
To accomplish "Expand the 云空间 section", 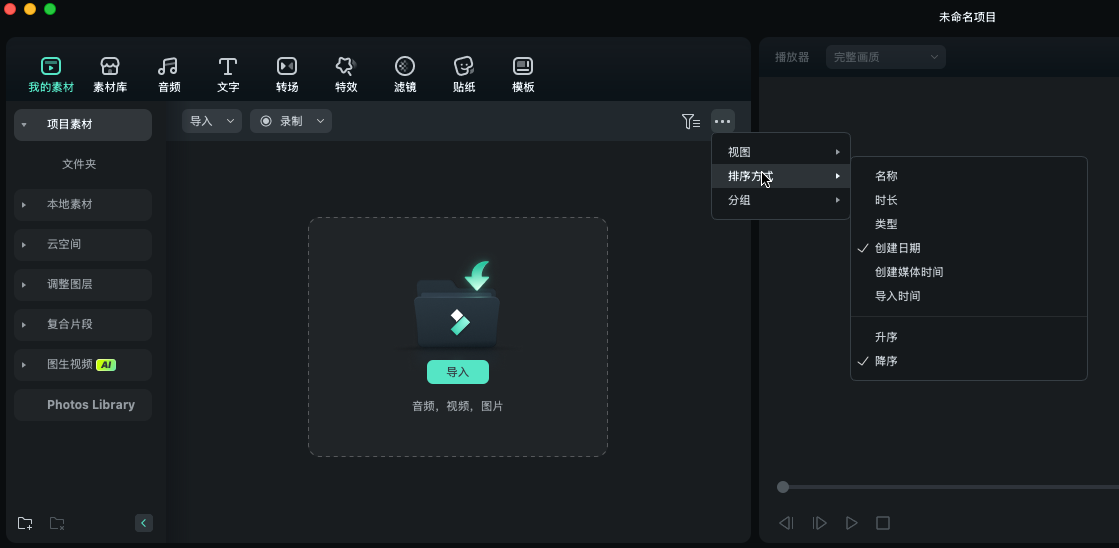I will pyautogui.click(x=24, y=245).
